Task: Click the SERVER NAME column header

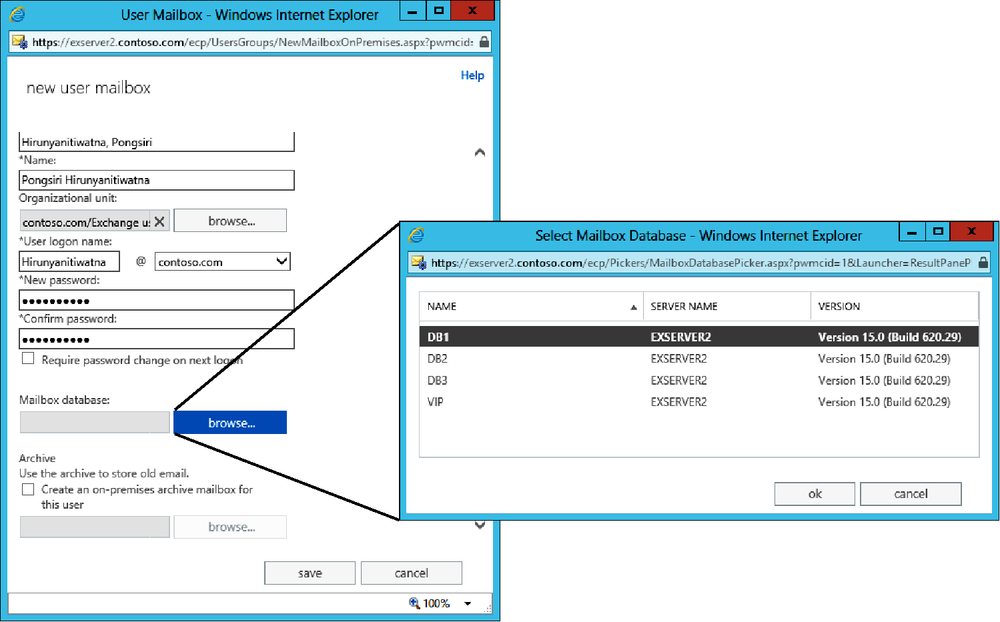Action: (727, 306)
